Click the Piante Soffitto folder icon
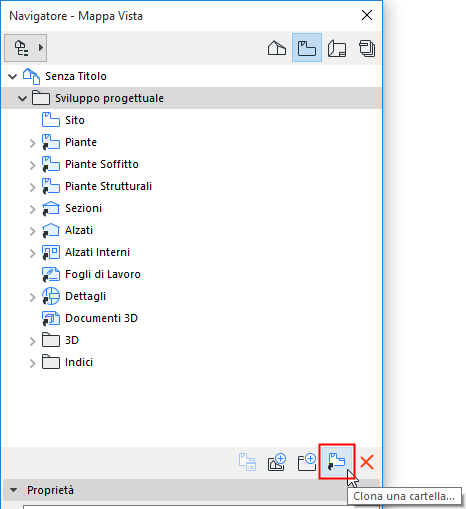The height and width of the screenshot is (509, 466). tap(51, 164)
